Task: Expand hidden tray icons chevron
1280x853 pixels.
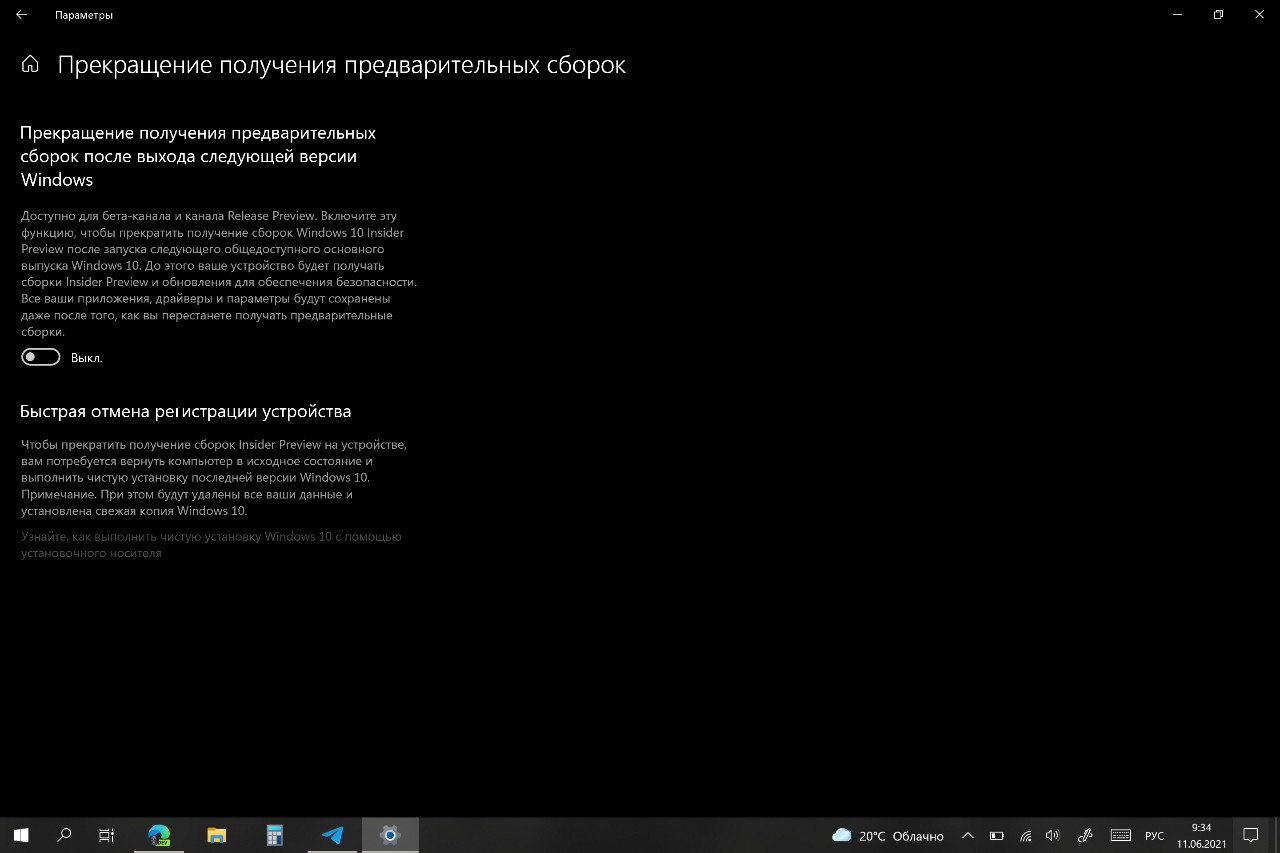Action: pyautogui.click(x=967, y=835)
